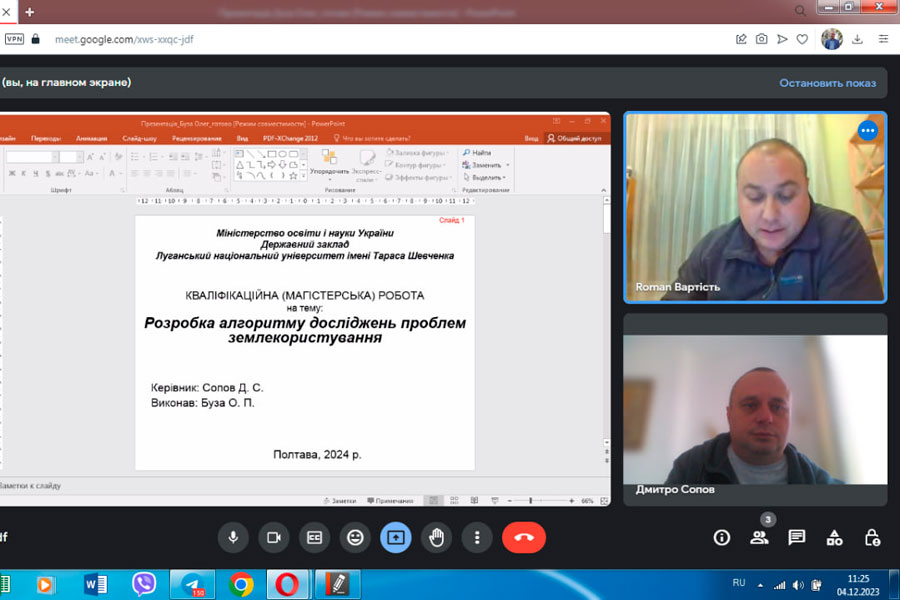
Task: Open Заливка фигуры shape fill dropdown
Action: tap(417, 153)
